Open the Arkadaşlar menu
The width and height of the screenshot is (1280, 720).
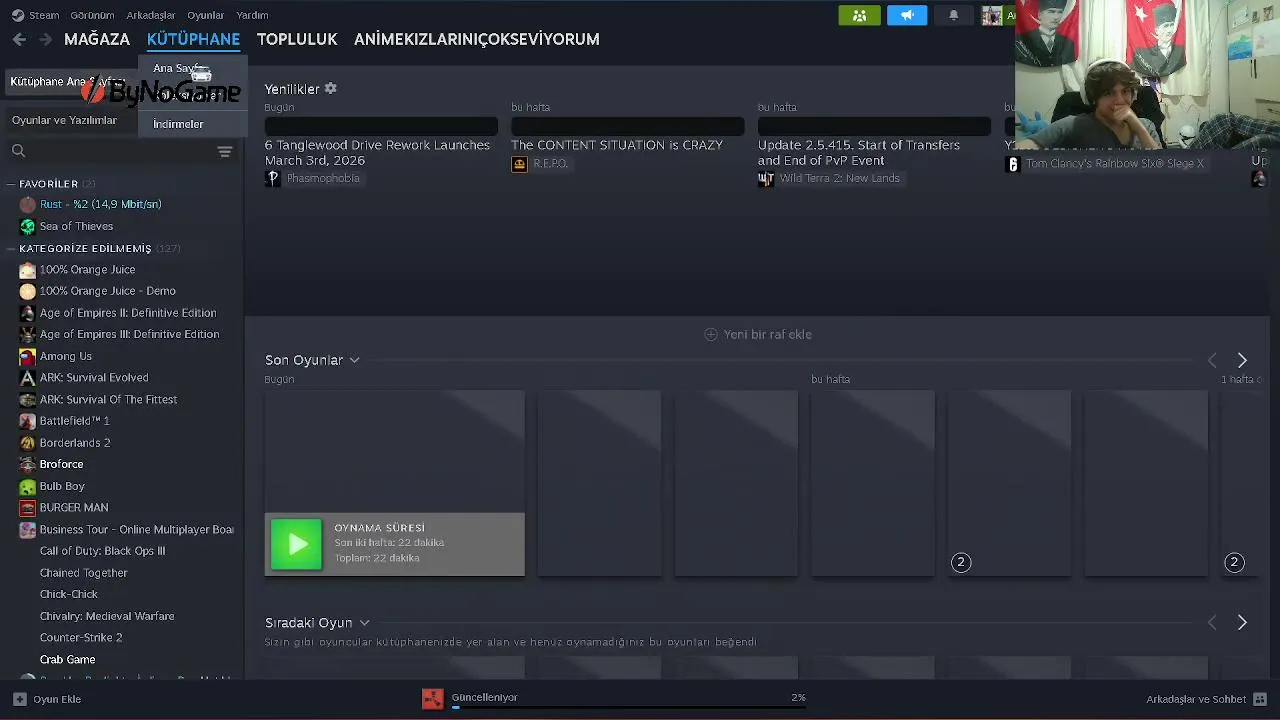[x=150, y=15]
